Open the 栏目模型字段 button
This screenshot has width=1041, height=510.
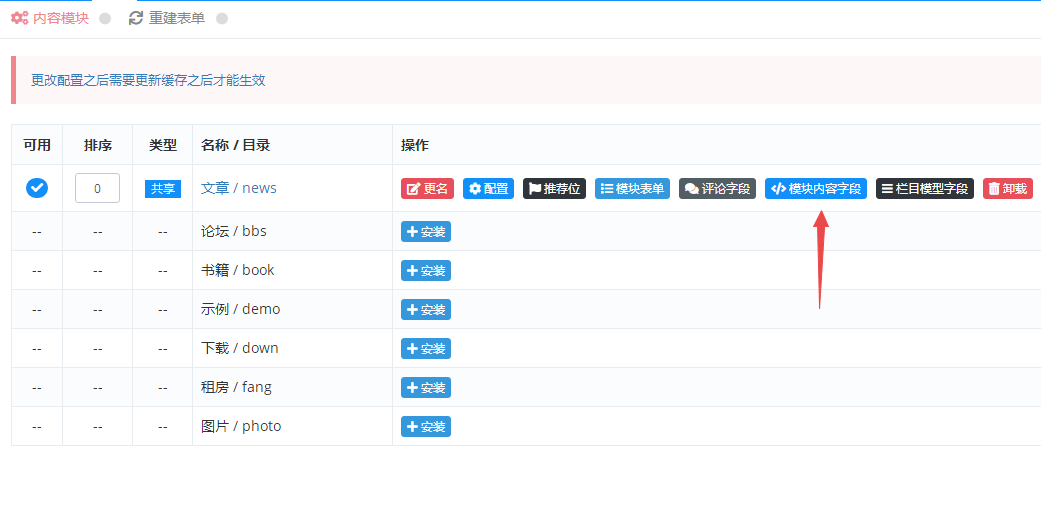point(924,189)
